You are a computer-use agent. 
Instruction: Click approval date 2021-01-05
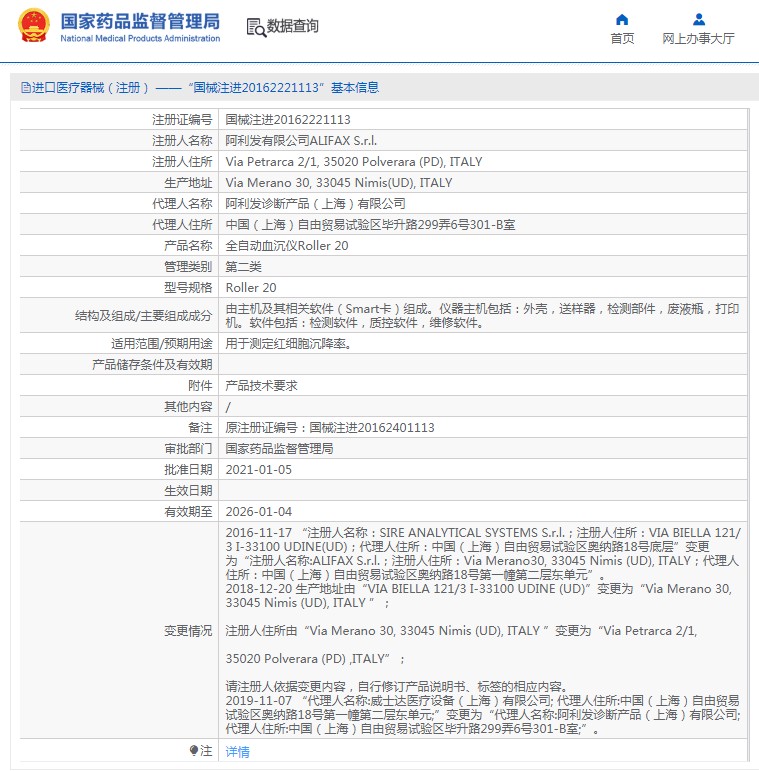pyautogui.click(x=259, y=470)
